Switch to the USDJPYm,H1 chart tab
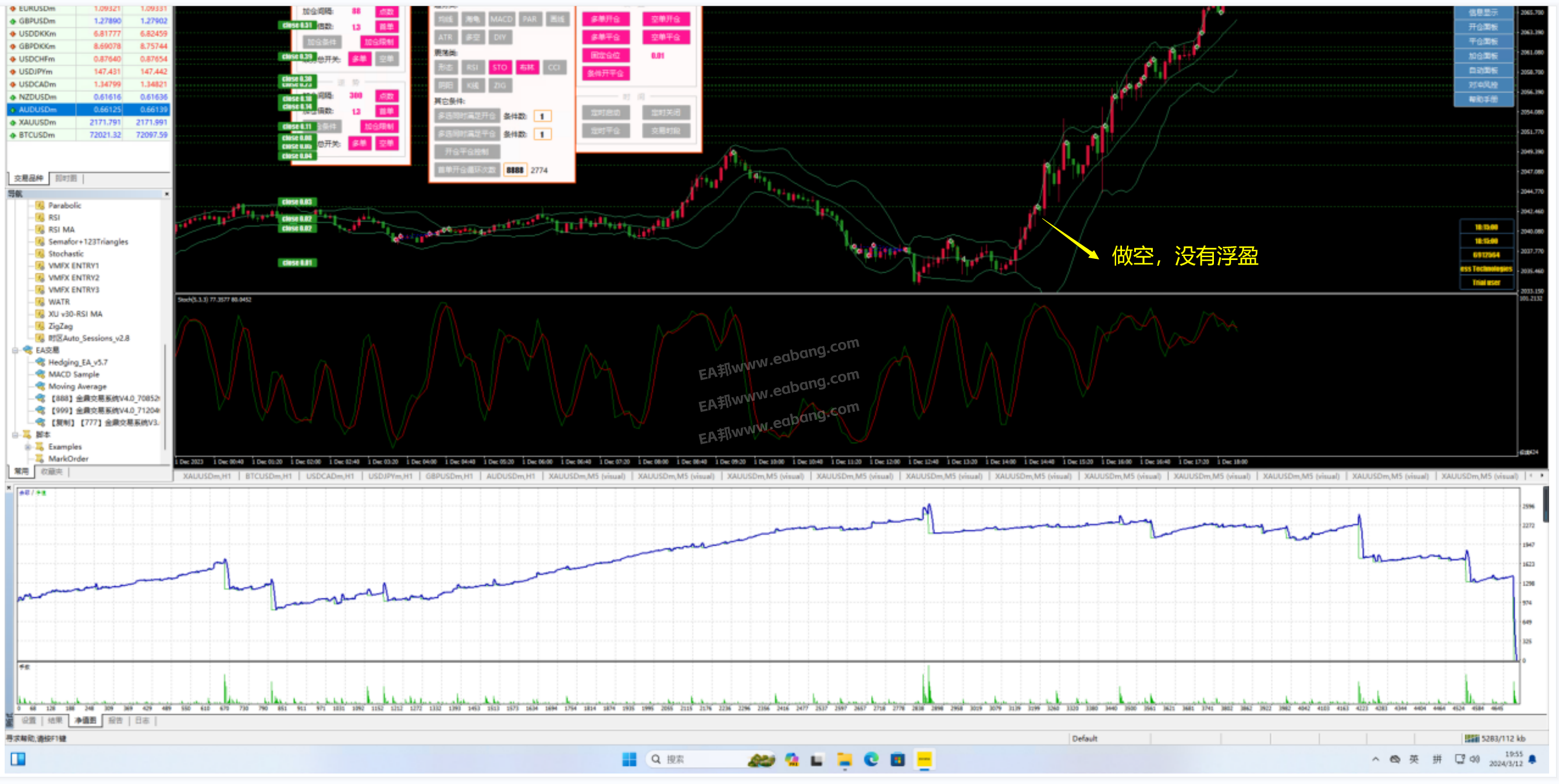The image size is (1559, 784). click(390, 477)
